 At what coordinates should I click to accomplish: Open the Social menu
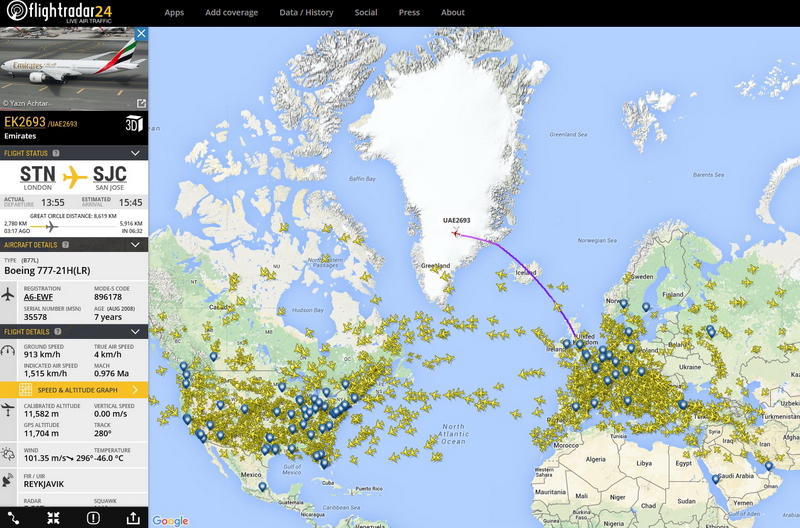366,12
